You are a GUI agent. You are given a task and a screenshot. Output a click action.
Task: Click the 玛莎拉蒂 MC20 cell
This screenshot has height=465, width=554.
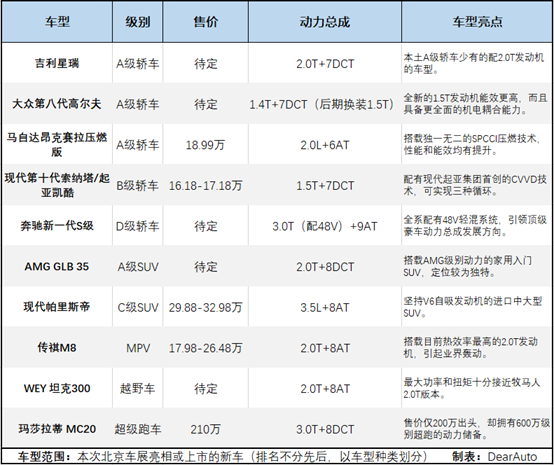point(57,429)
